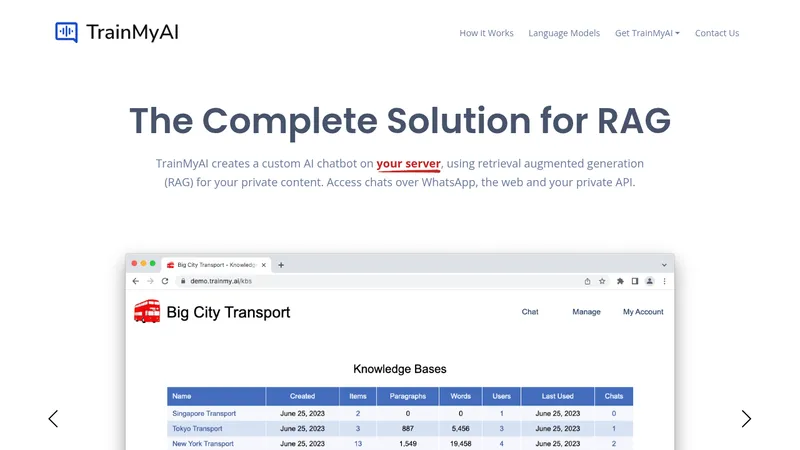Go to Language Models page
Image resolution: width=800 pixels, height=450 pixels.
click(564, 33)
